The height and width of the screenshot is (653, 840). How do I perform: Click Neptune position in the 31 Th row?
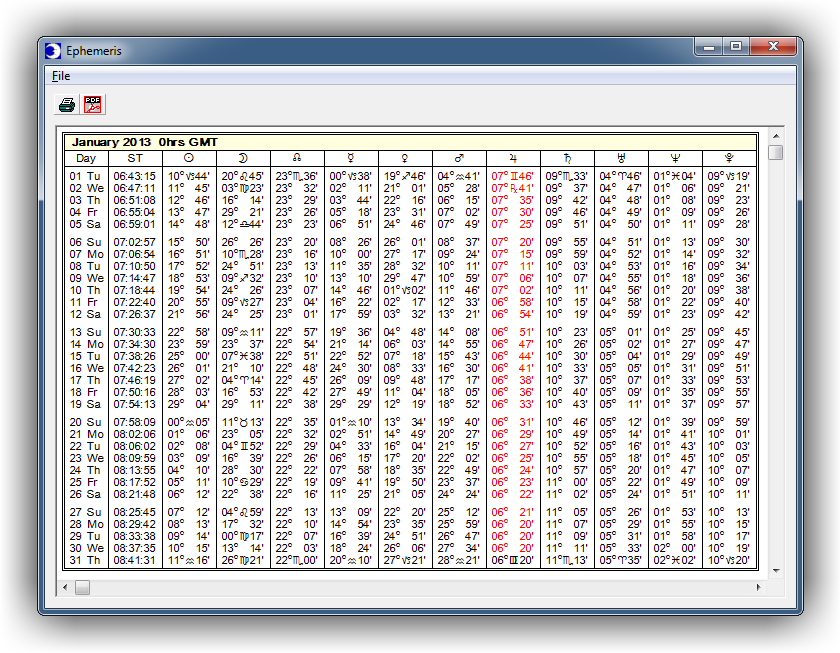674,560
